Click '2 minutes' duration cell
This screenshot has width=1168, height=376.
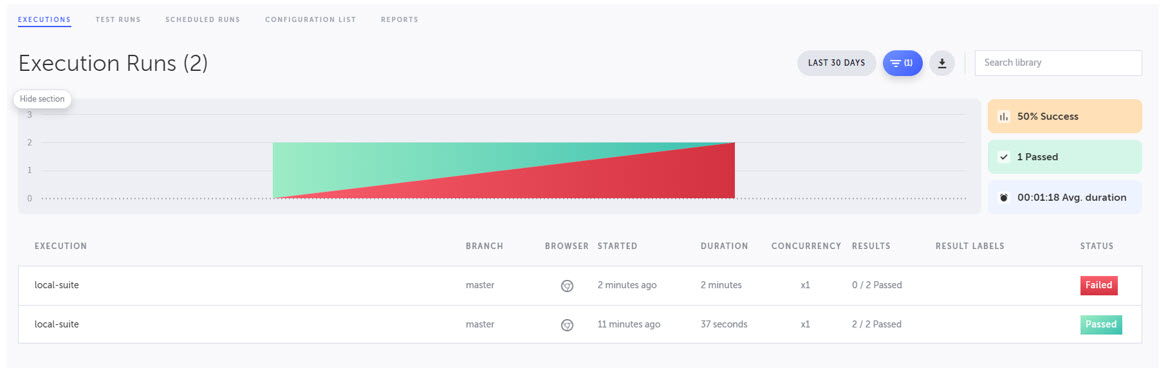[x=722, y=285]
